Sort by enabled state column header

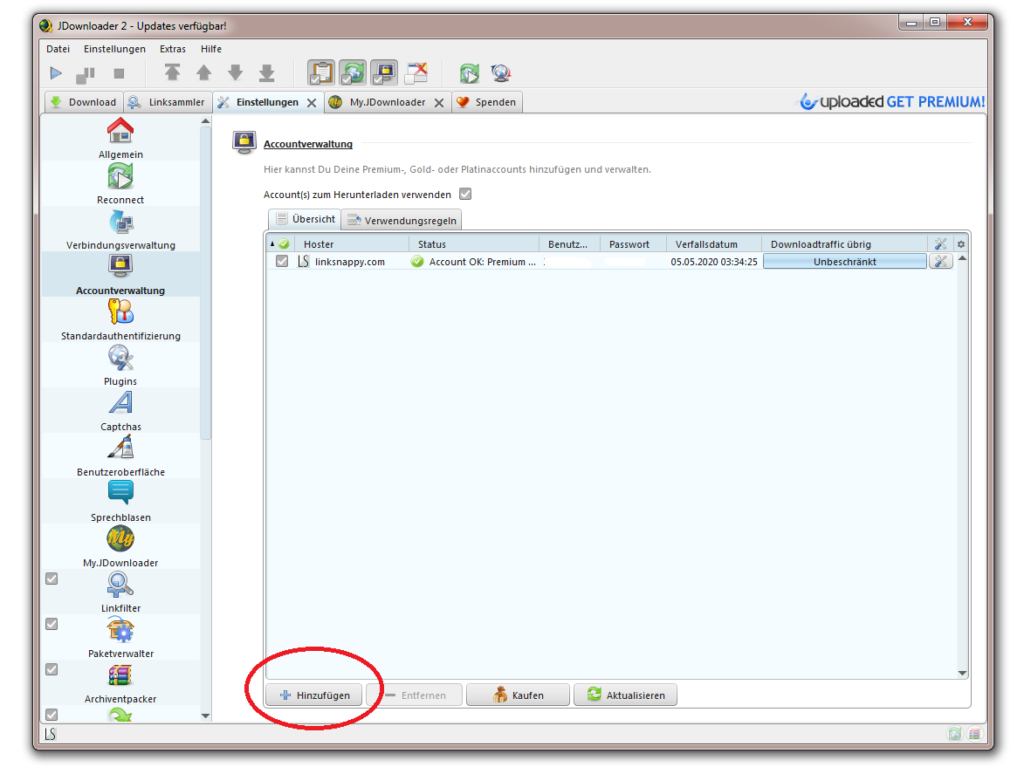pyautogui.click(x=281, y=244)
